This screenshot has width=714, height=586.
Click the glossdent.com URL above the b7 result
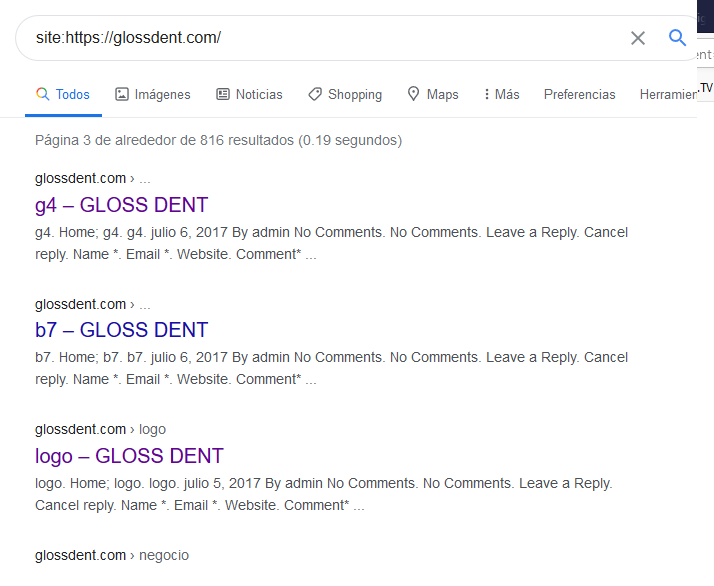[x=92, y=304]
